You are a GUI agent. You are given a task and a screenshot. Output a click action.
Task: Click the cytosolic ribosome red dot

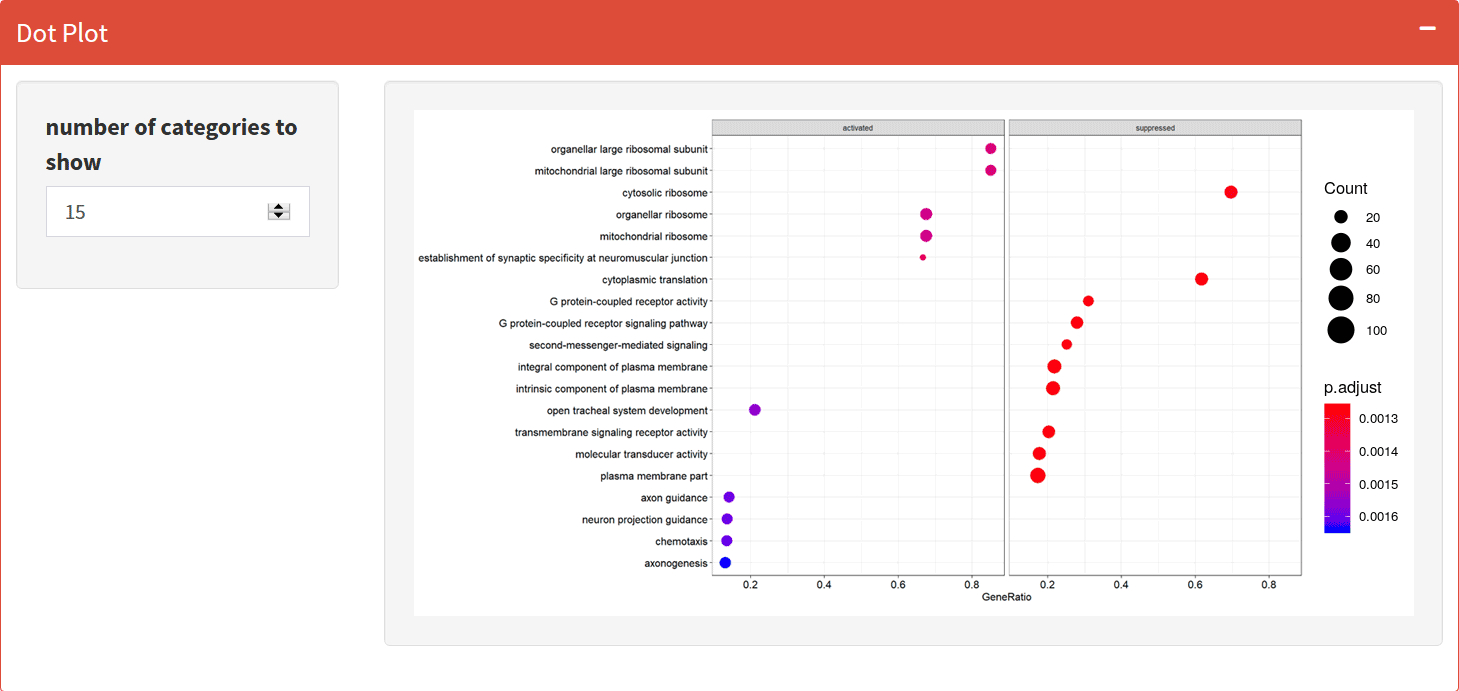[x=1230, y=192]
